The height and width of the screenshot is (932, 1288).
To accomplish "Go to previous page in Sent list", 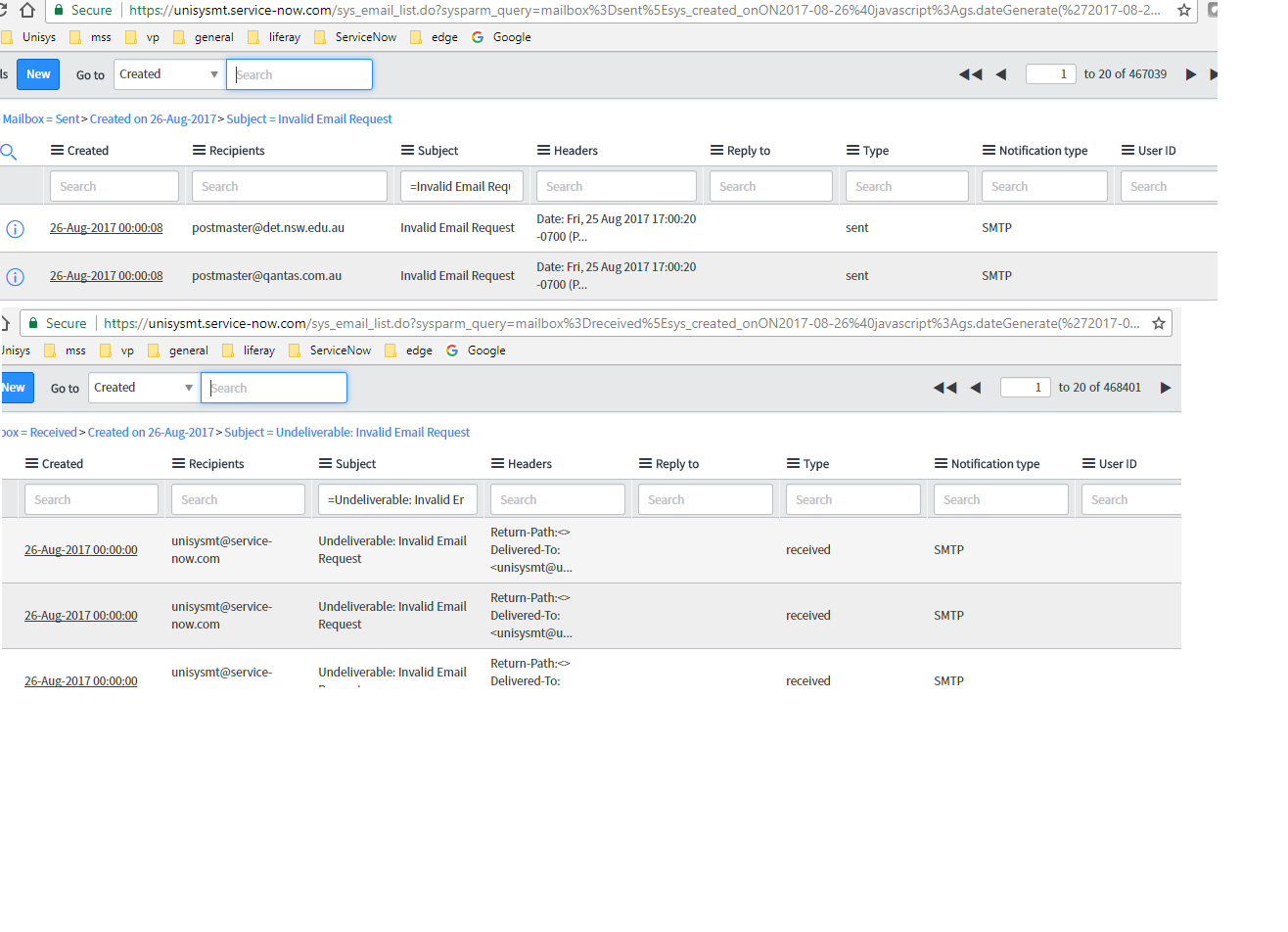I will (x=1000, y=74).
